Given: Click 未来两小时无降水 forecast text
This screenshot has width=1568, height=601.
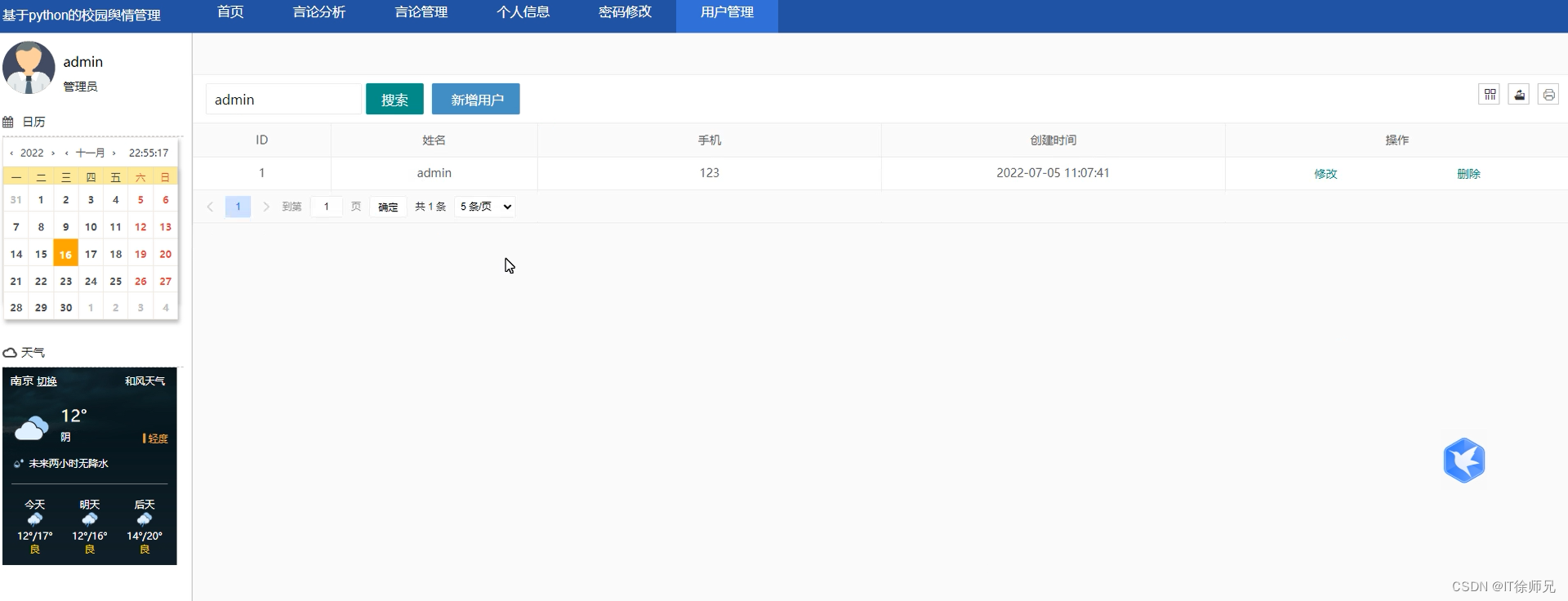Looking at the screenshot, I should point(69,464).
